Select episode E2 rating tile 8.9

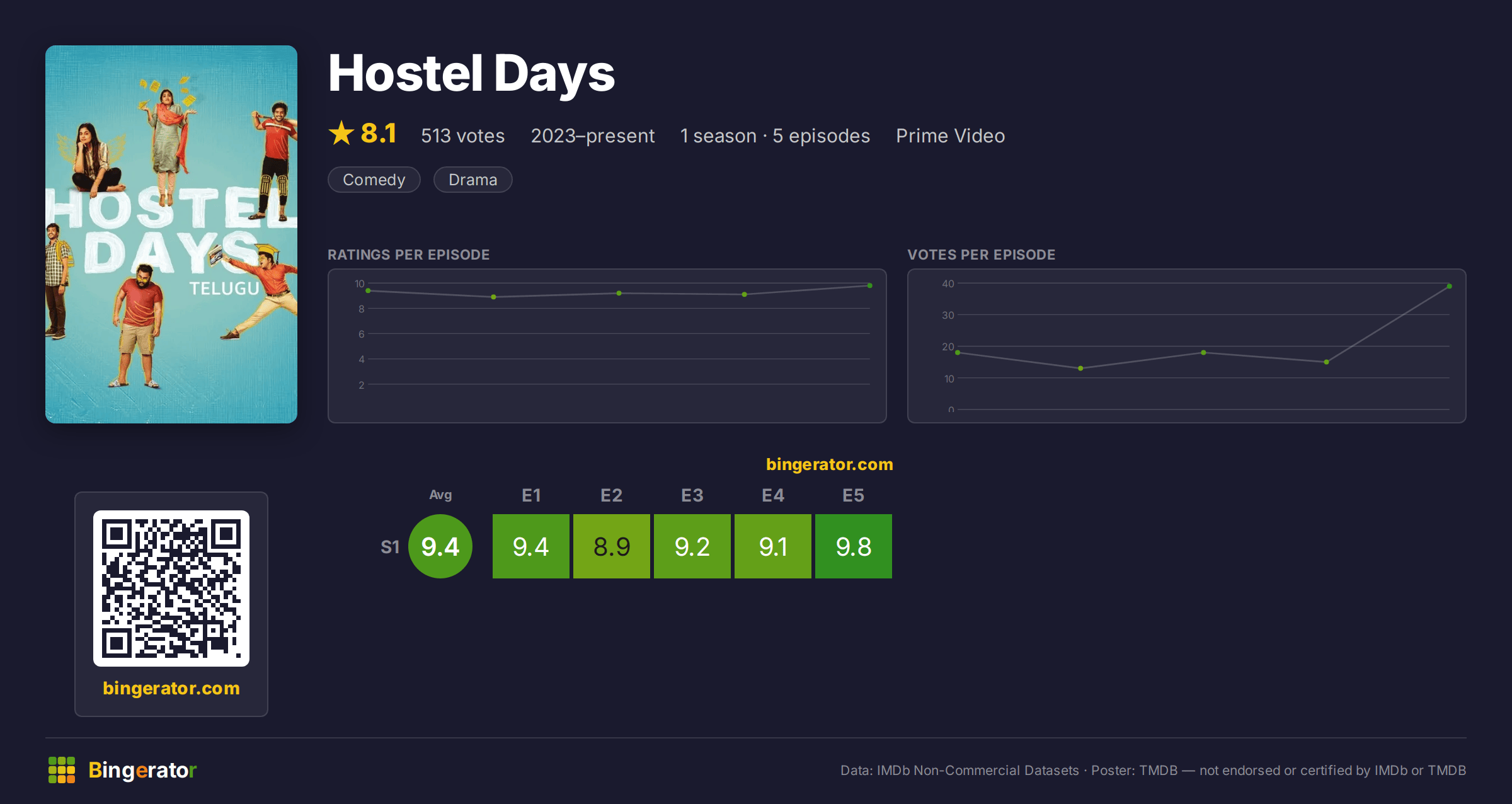(612, 546)
